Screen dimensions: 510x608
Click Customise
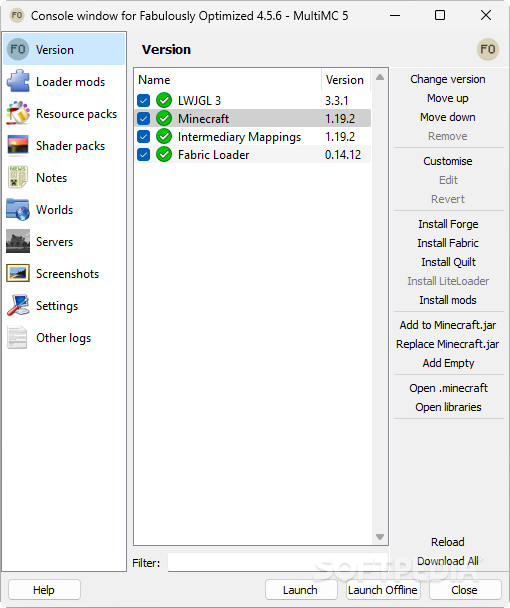click(x=448, y=161)
